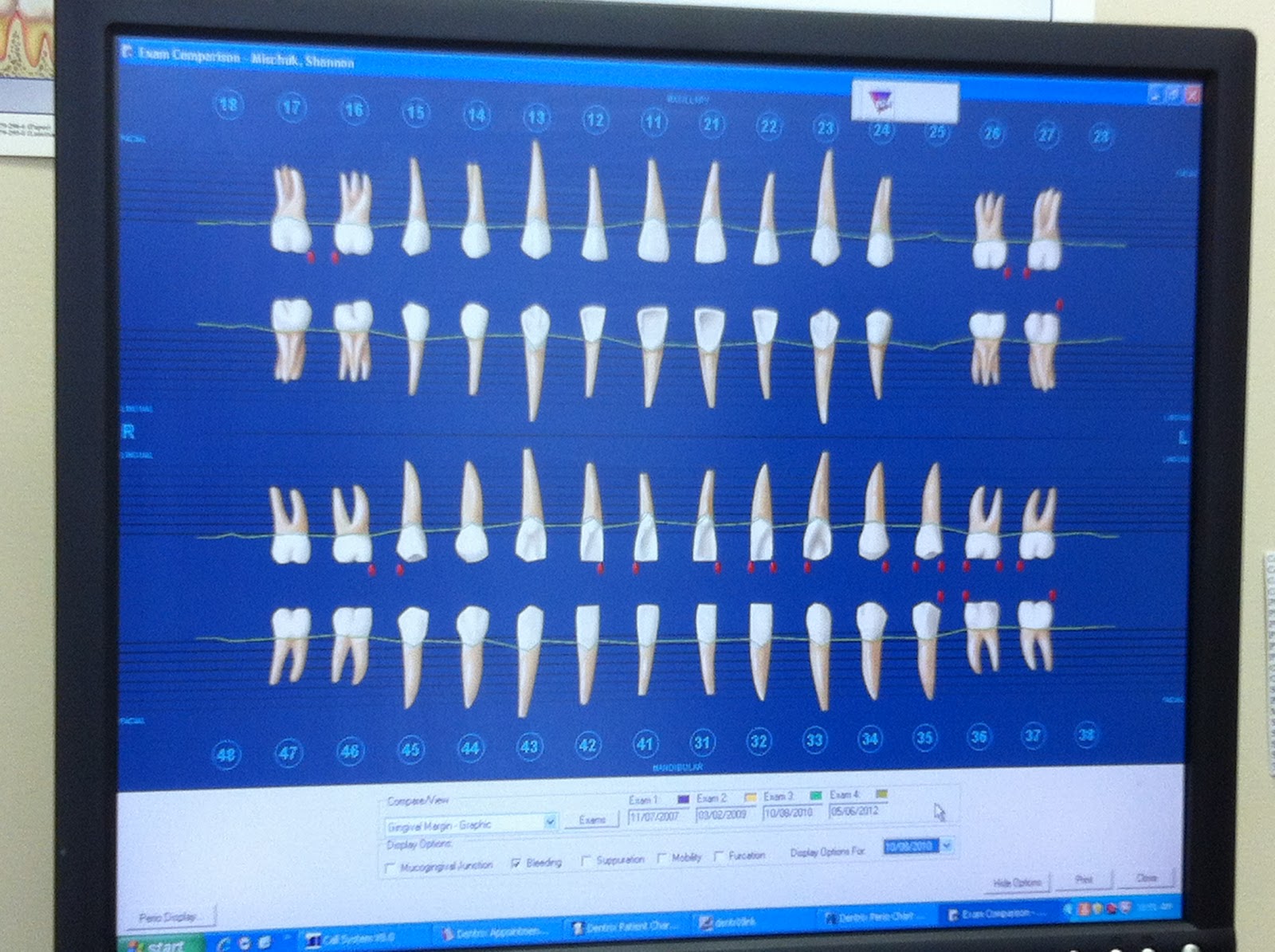This screenshot has width=1275, height=952.
Task: Select tooth number 33 circle
Action: coord(814,740)
